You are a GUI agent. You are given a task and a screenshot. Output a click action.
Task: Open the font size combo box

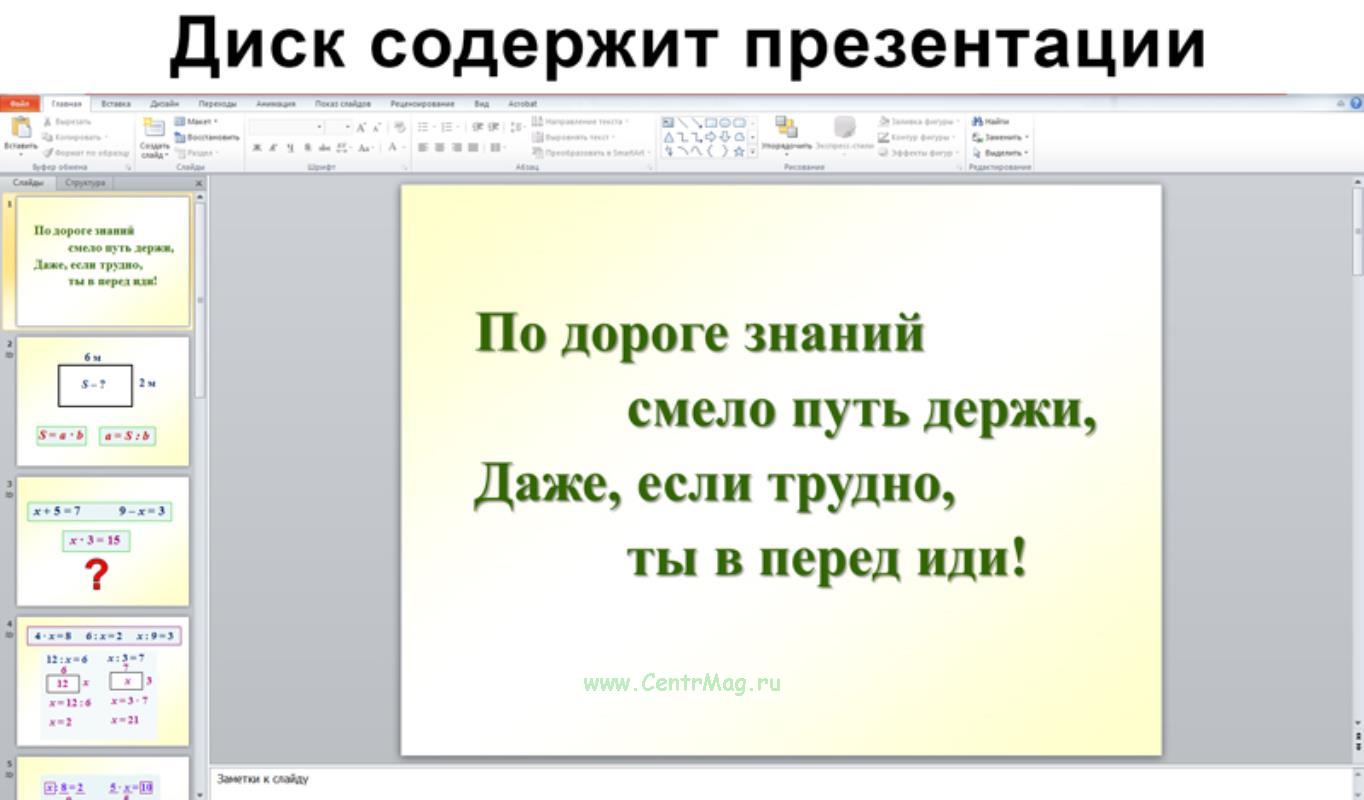click(339, 127)
